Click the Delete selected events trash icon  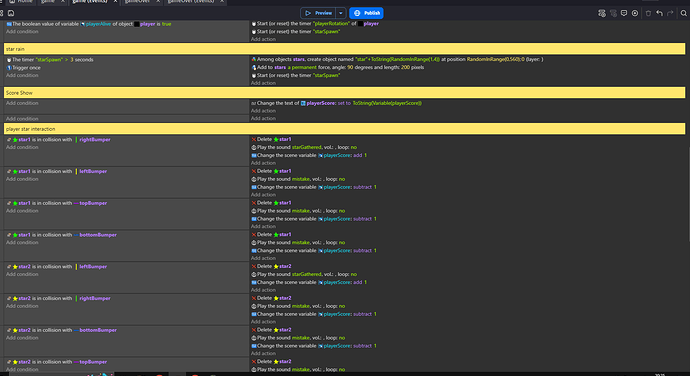648,13
